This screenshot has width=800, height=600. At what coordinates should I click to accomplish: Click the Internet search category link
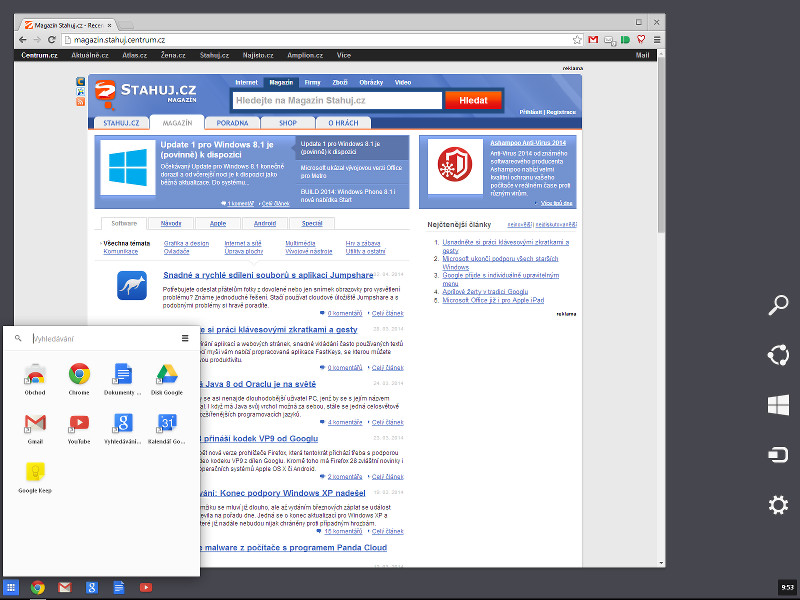tap(246, 82)
